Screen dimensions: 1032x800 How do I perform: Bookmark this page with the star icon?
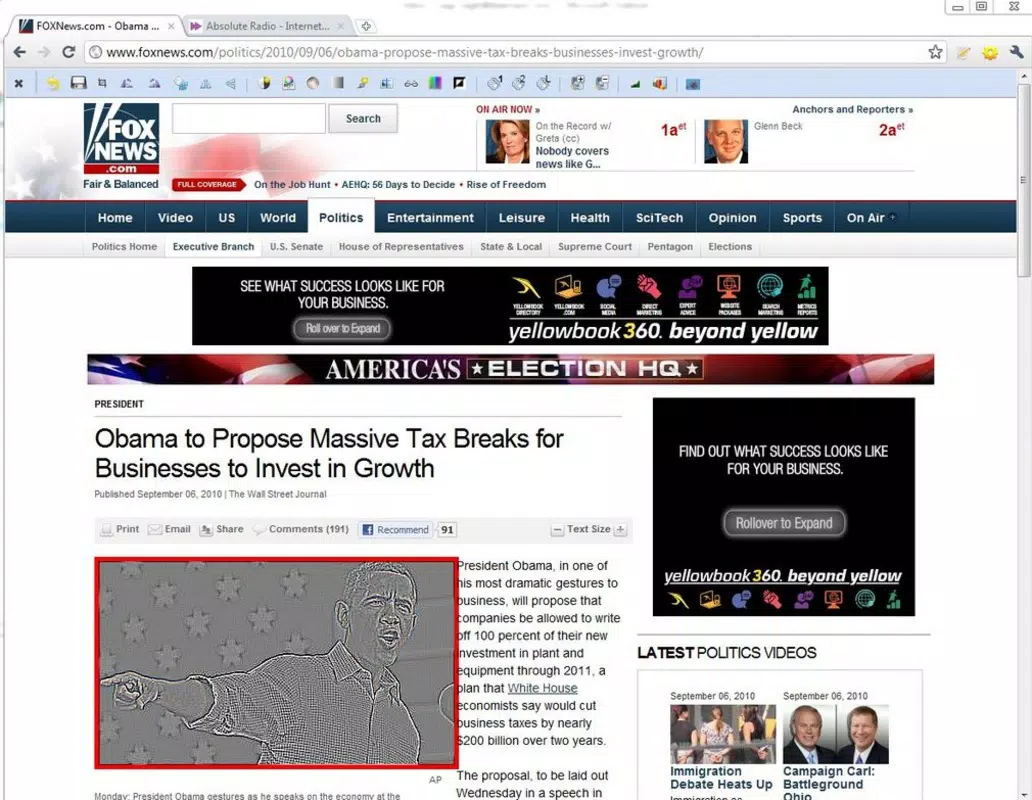[x=935, y=52]
